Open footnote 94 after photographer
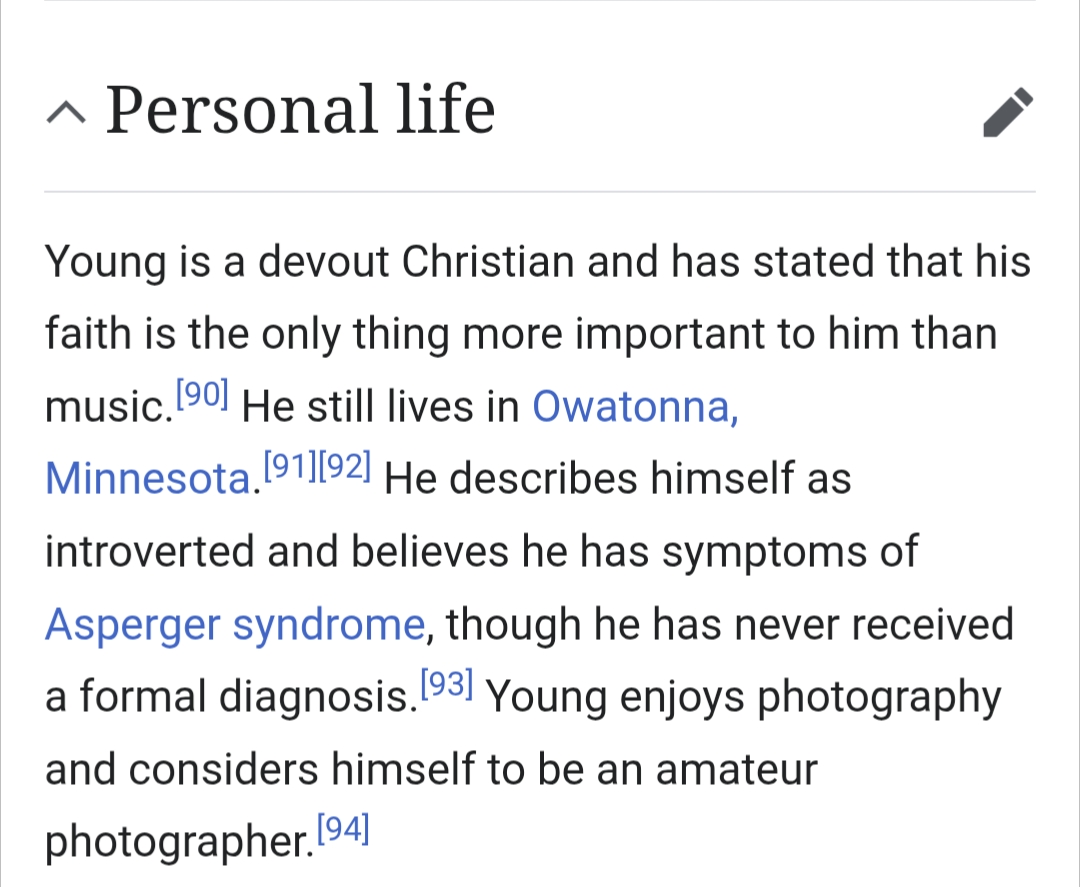Viewport: 1080px width, 887px height. tap(343, 829)
